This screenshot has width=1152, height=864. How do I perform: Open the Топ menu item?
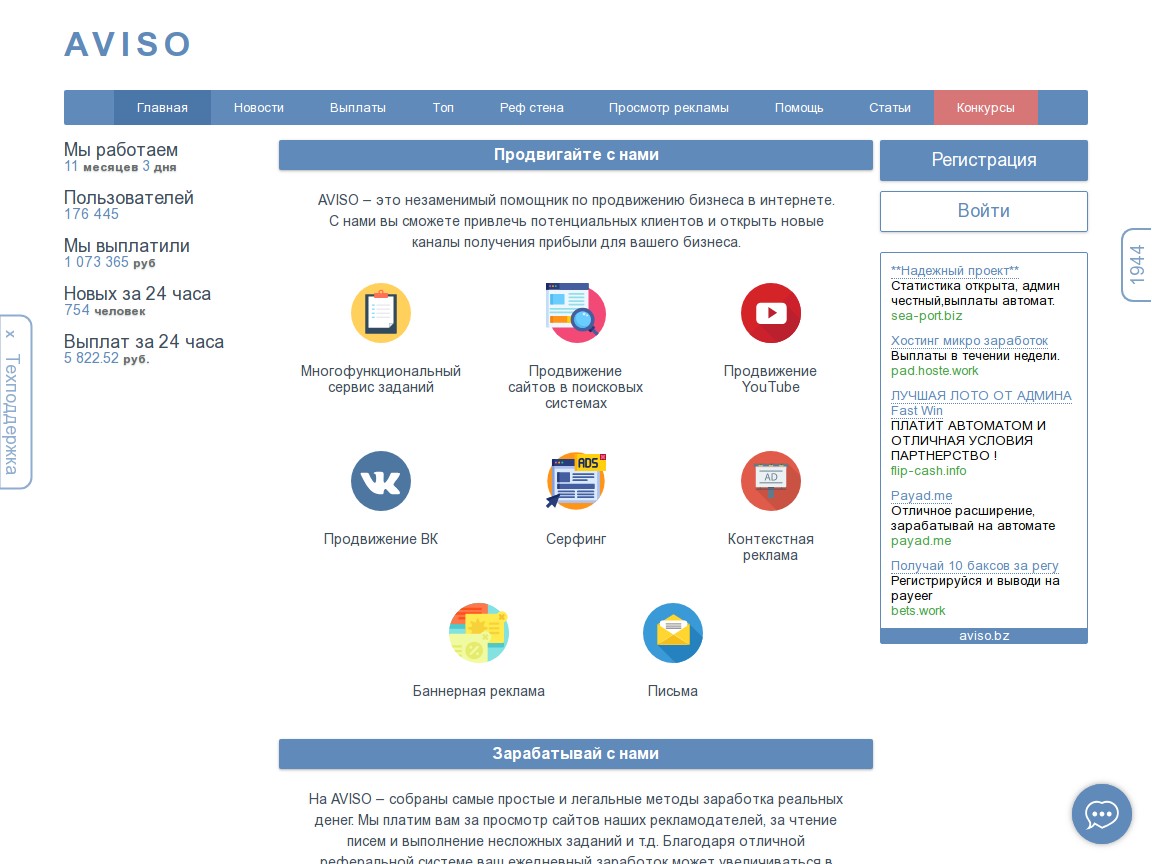[x=443, y=108]
